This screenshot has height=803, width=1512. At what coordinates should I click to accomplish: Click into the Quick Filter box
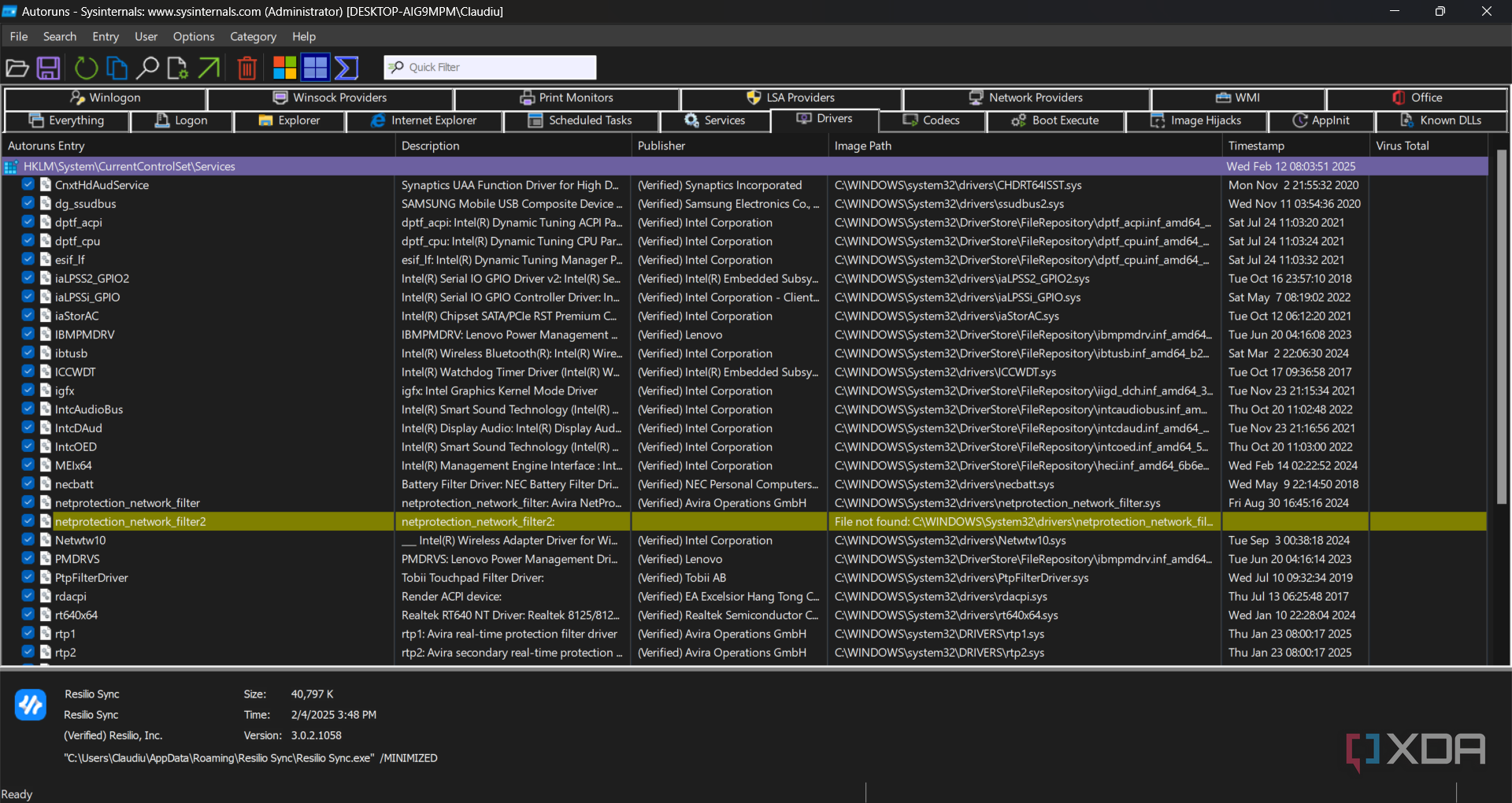(x=490, y=68)
